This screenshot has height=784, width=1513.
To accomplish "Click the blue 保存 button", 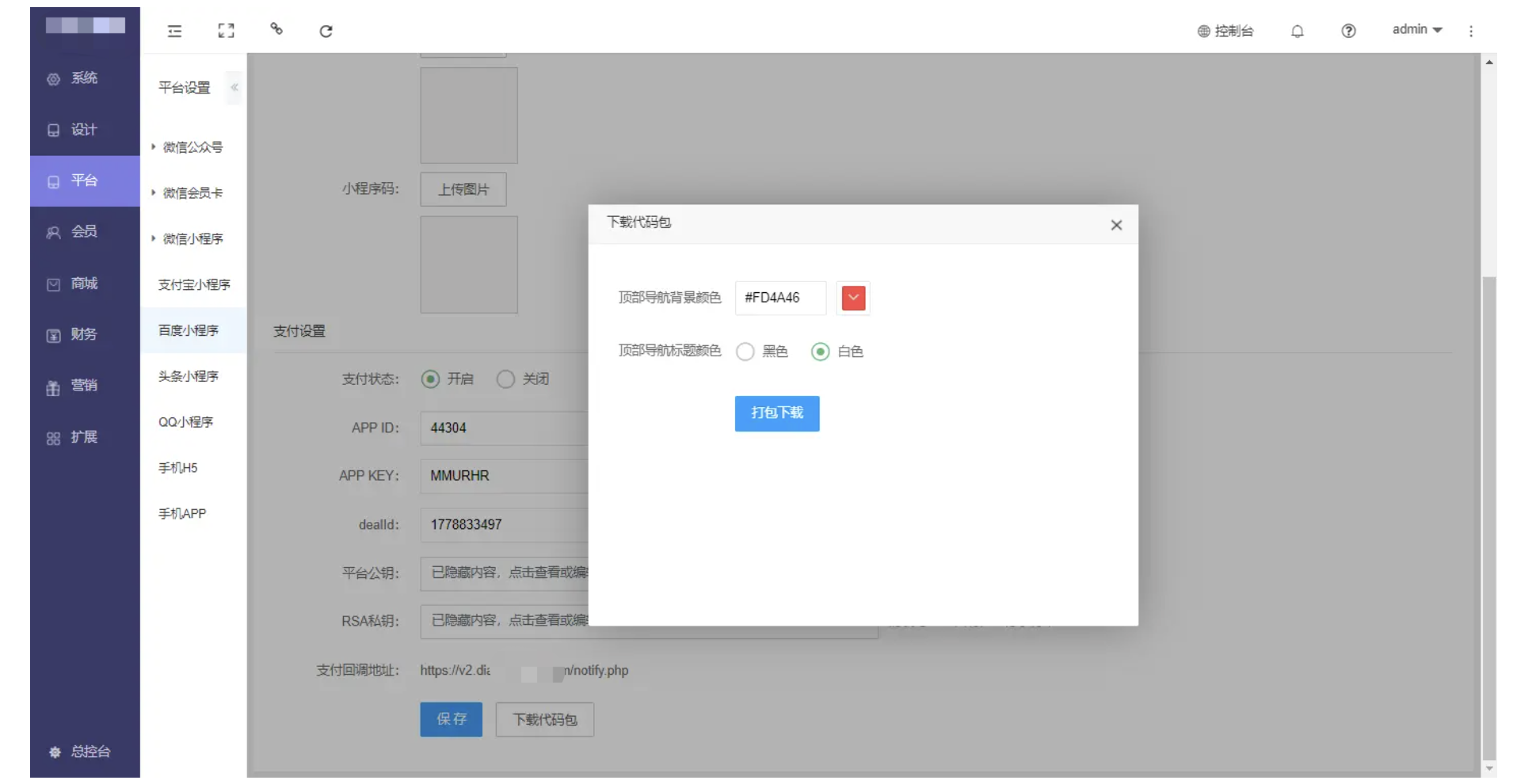I will pyautogui.click(x=452, y=719).
